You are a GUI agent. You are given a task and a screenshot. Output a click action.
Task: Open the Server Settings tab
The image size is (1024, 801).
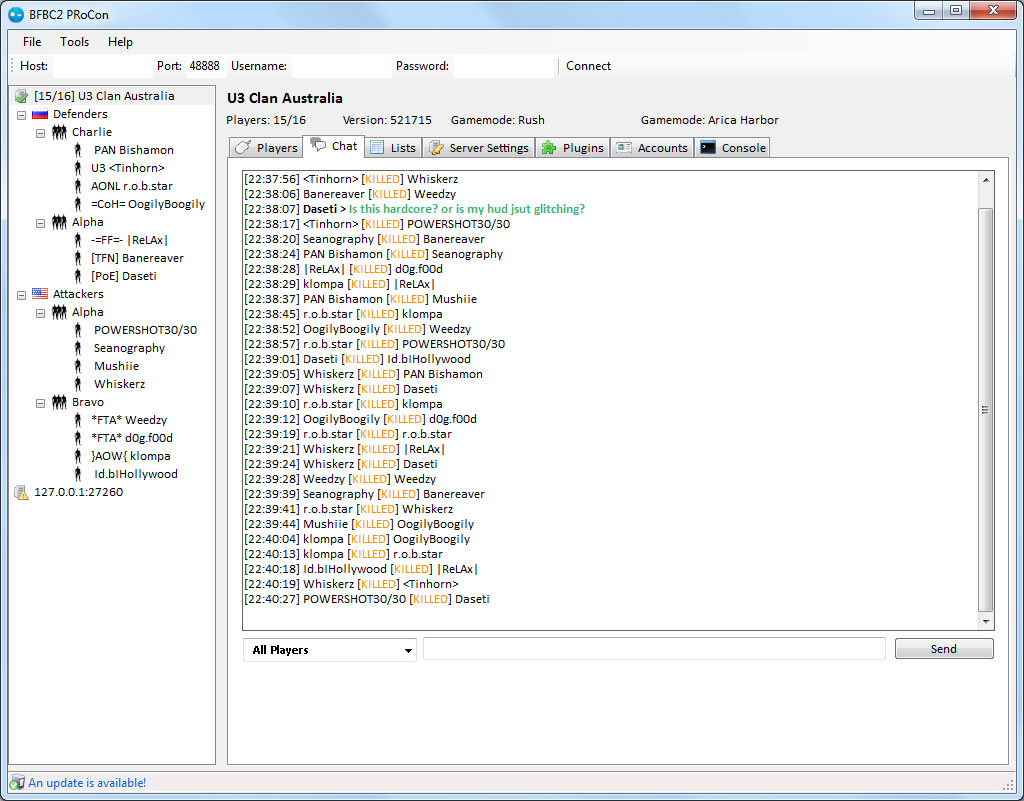click(479, 148)
